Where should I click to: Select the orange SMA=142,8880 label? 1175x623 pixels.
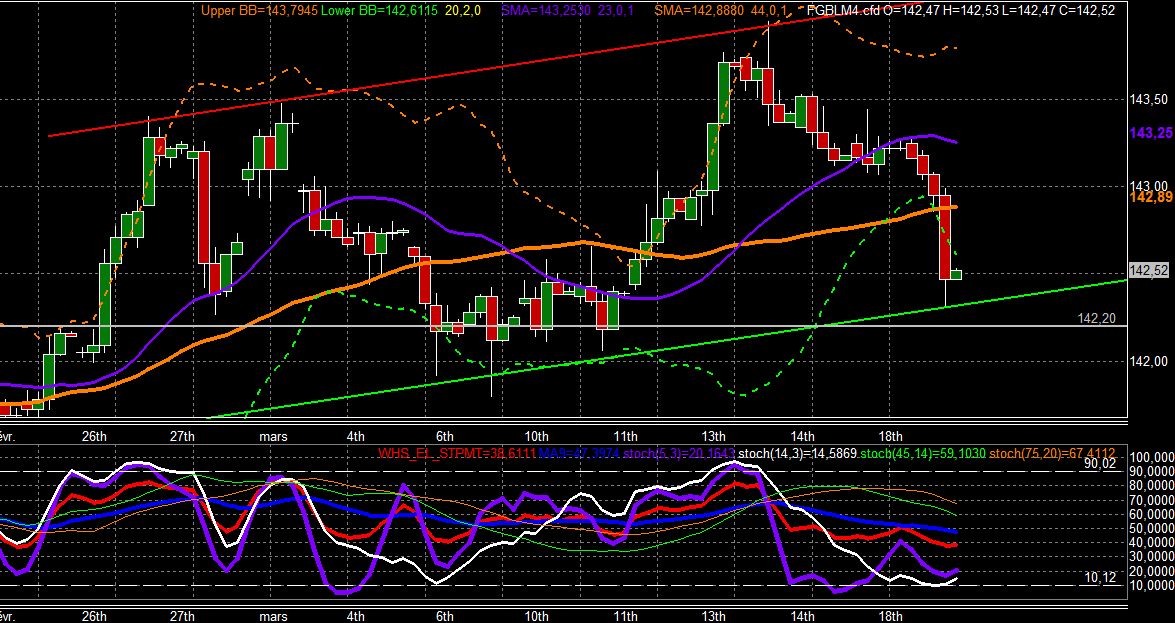point(698,10)
